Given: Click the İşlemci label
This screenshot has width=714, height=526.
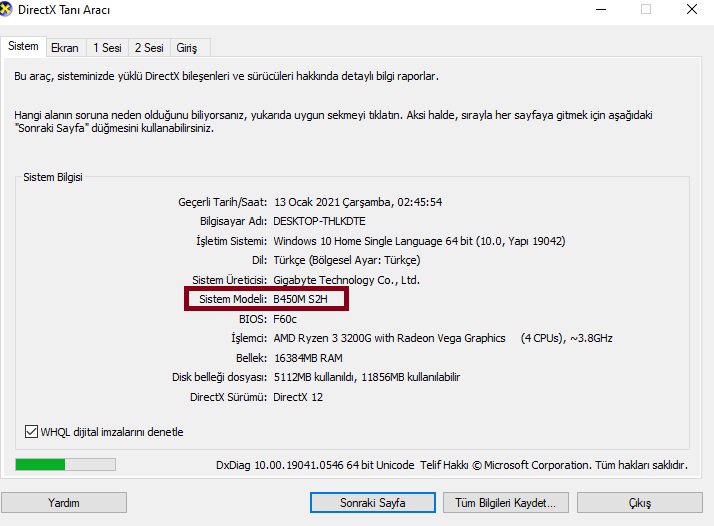Looking at the screenshot, I should (249, 338).
